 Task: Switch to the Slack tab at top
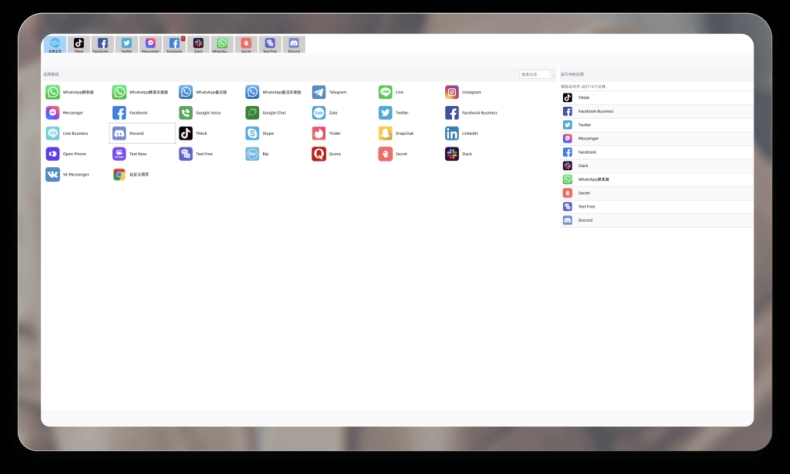(x=198, y=44)
